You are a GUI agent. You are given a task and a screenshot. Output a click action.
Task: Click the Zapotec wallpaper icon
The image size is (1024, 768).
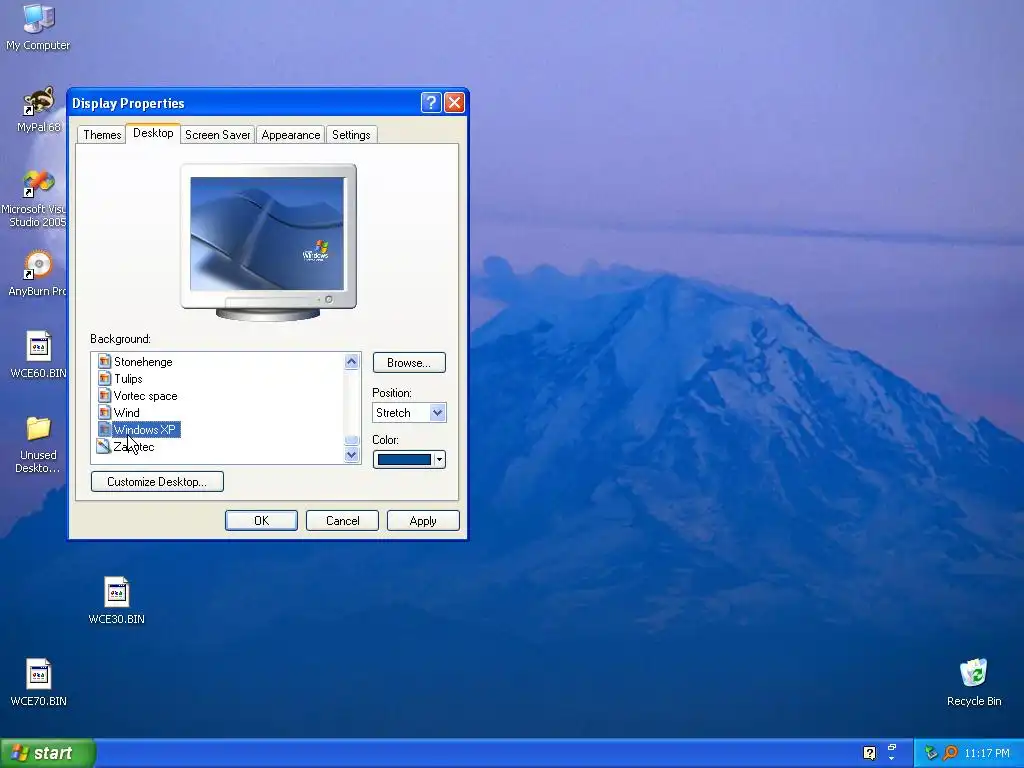click(x=104, y=446)
